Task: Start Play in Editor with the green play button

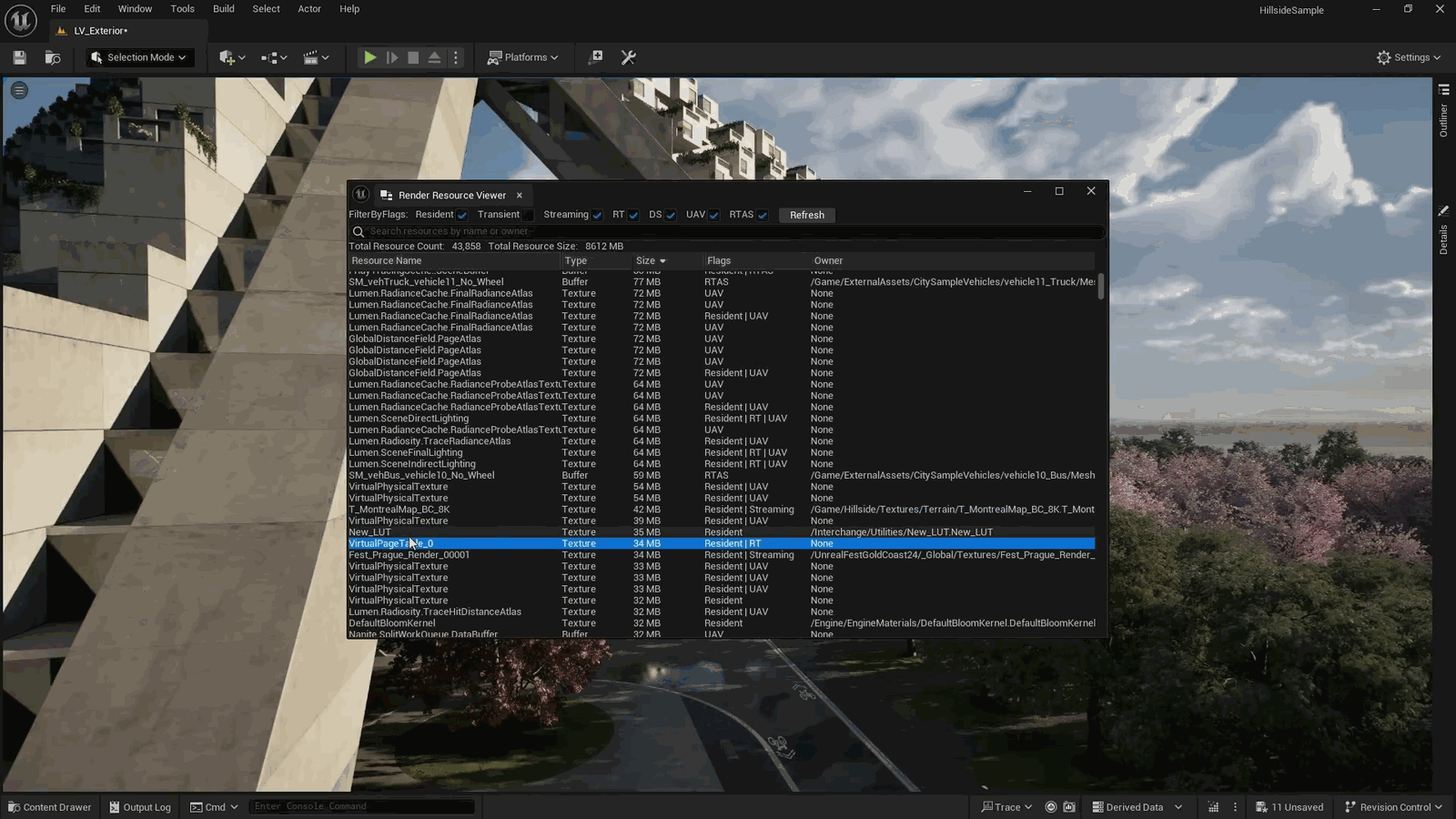Action: pyautogui.click(x=369, y=57)
